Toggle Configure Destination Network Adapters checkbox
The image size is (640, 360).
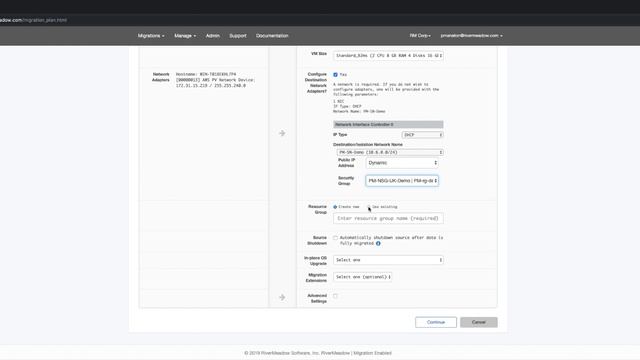tap(336, 75)
